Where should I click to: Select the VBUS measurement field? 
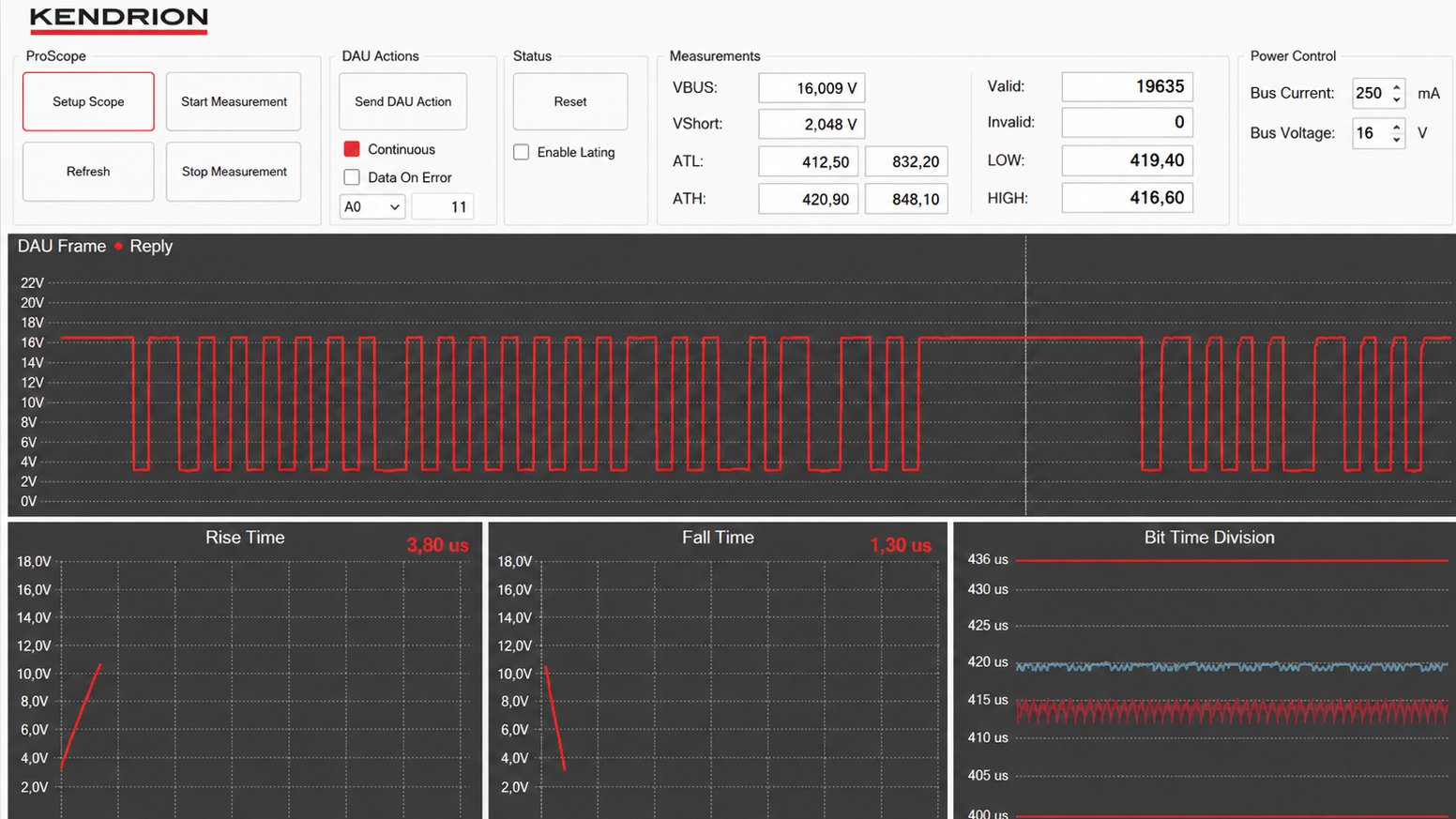point(811,88)
